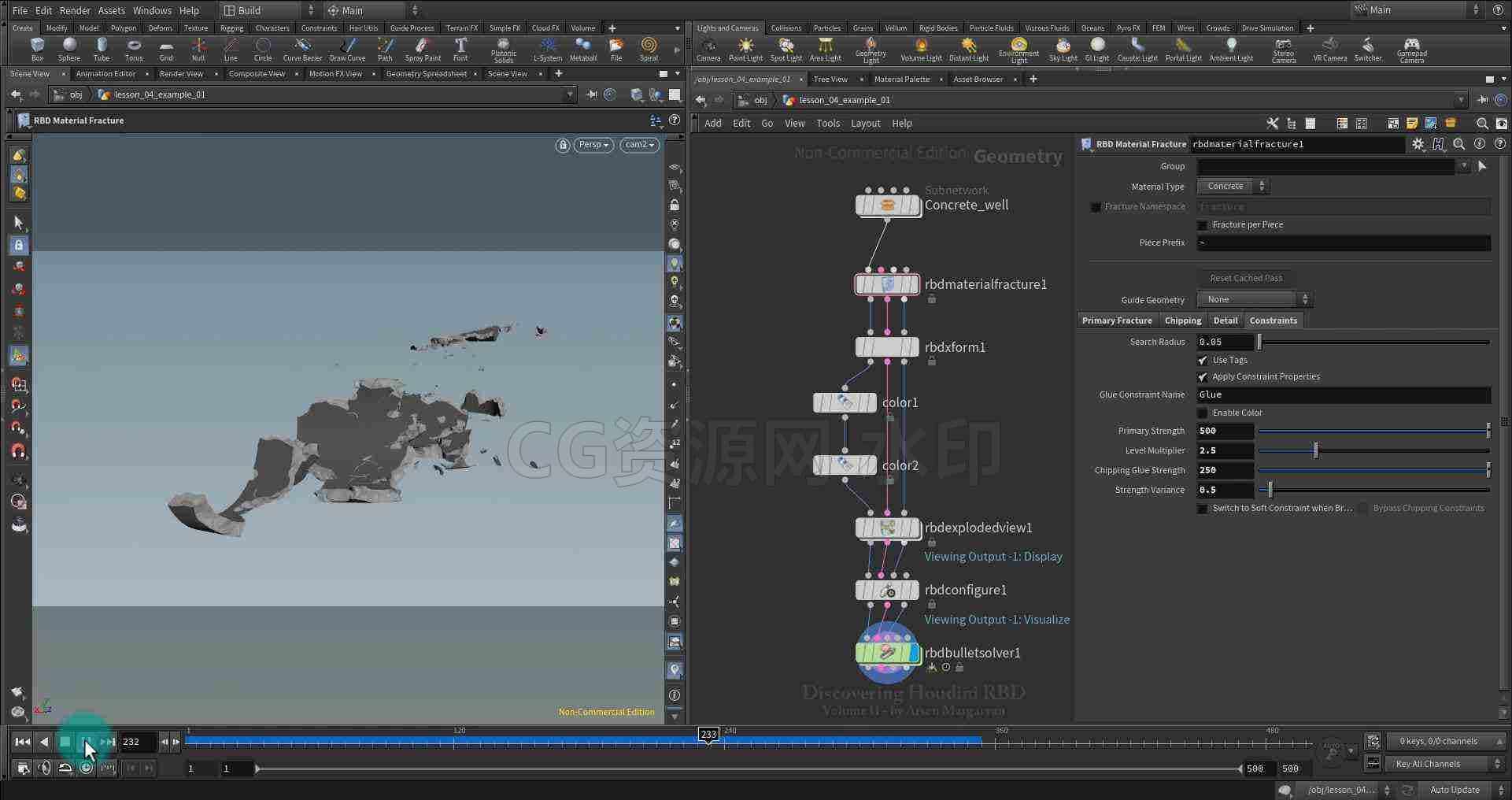Create a Sky Light
This screenshot has height=800, width=1512.
click(x=1063, y=49)
